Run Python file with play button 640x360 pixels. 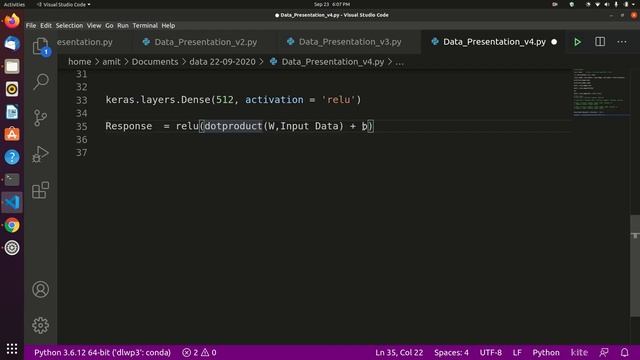tap(577, 42)
